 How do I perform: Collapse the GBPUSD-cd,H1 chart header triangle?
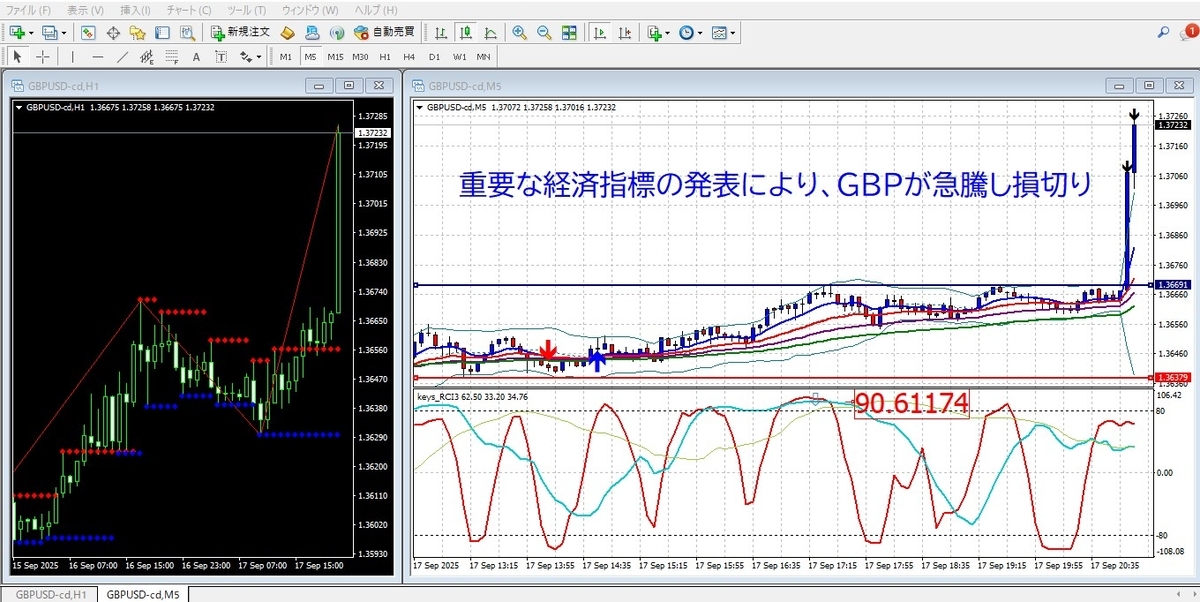coord(19,107)
